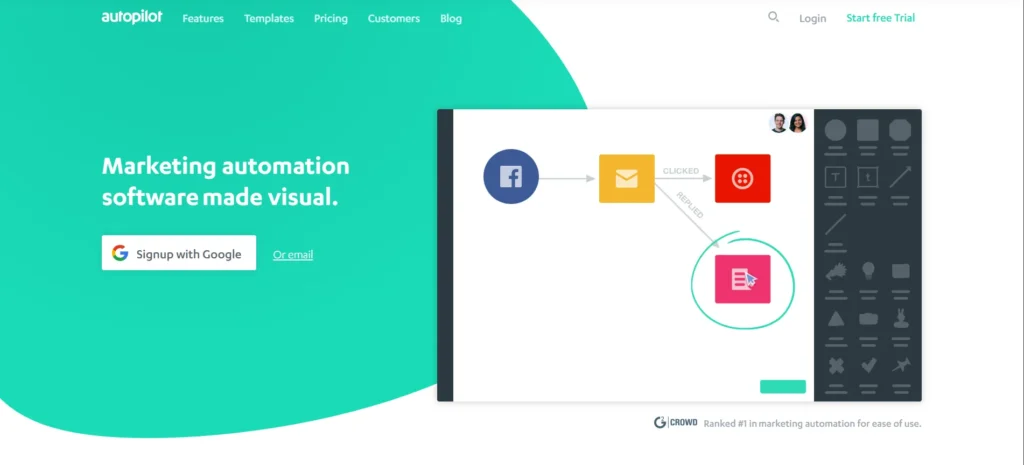Click the female collaborator avatar
Screen dimensions: 1024x465
click(x=797, y=123)
